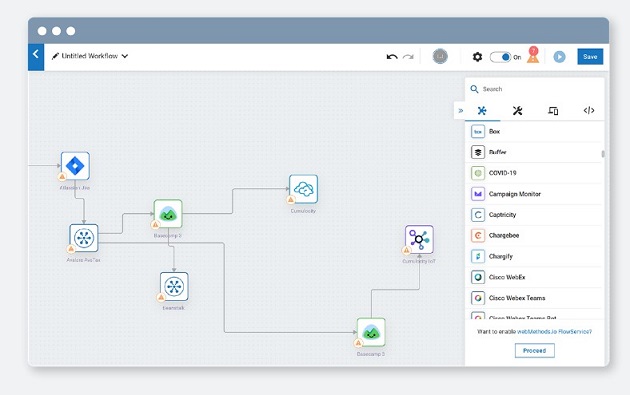Undo the last action
630x395 pixels.
pyautogui.click(x=392, y=57)
